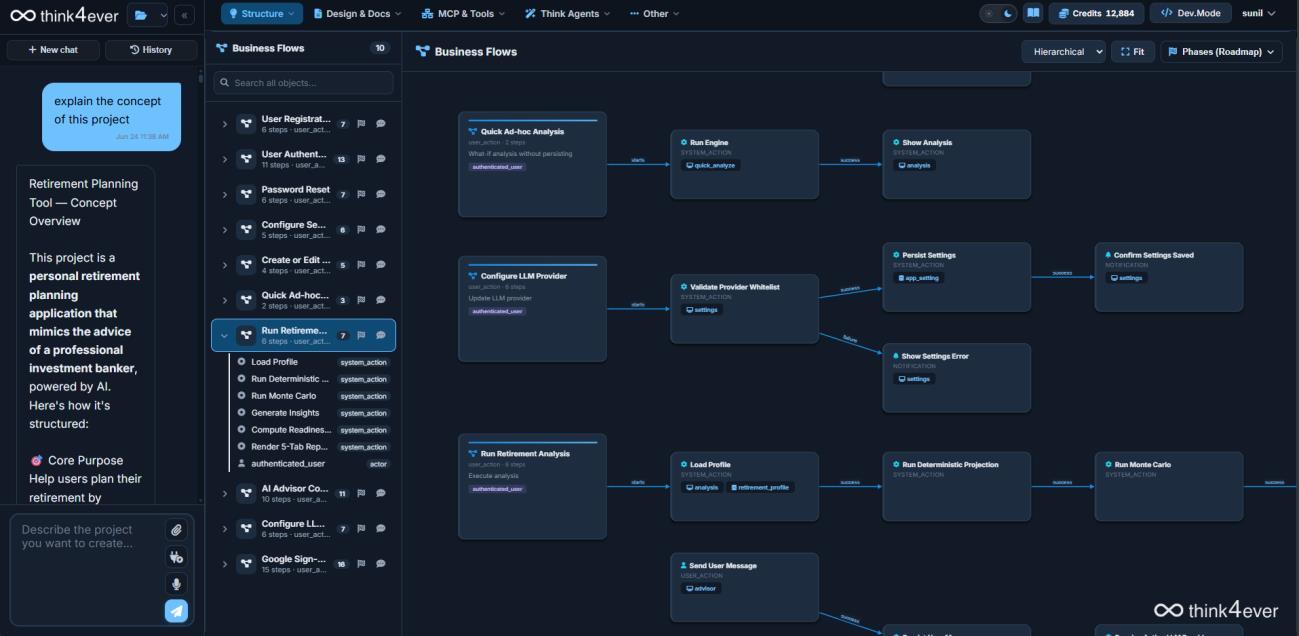Open comments icon on User Authentication row

tap(380, 159)
